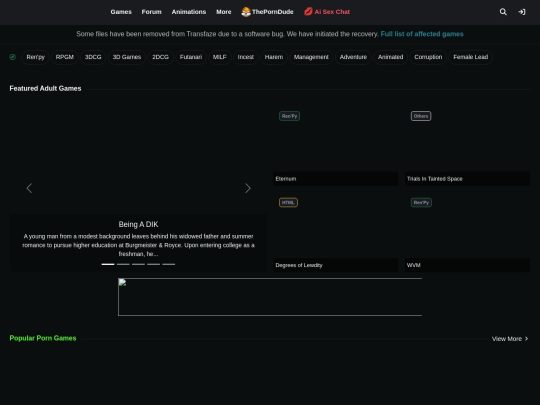Image resolution: width=540 pixels, height=405 pixels.
Task: Expand View More for popular games
Action: (510, 339)
